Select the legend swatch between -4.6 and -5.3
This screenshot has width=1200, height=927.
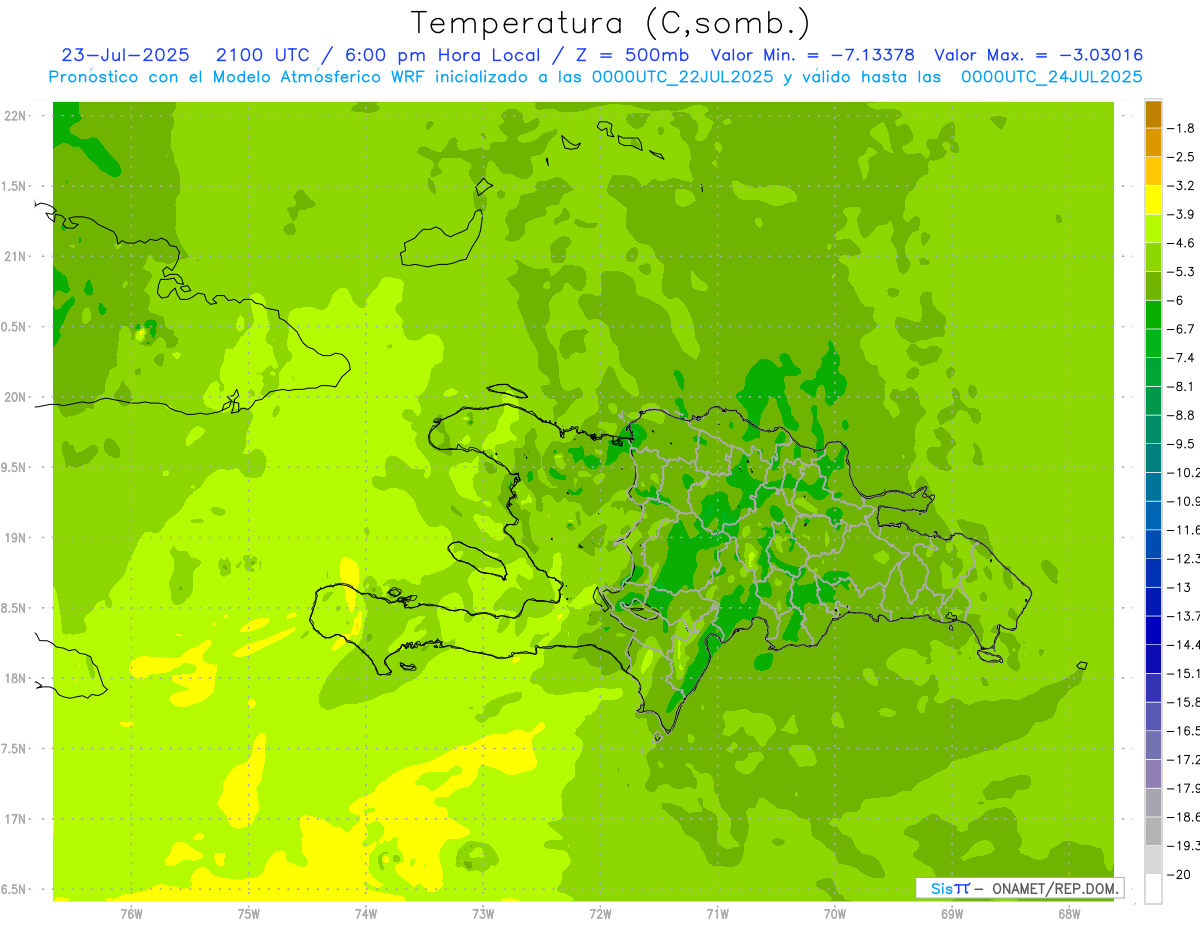click(1153, 257)
